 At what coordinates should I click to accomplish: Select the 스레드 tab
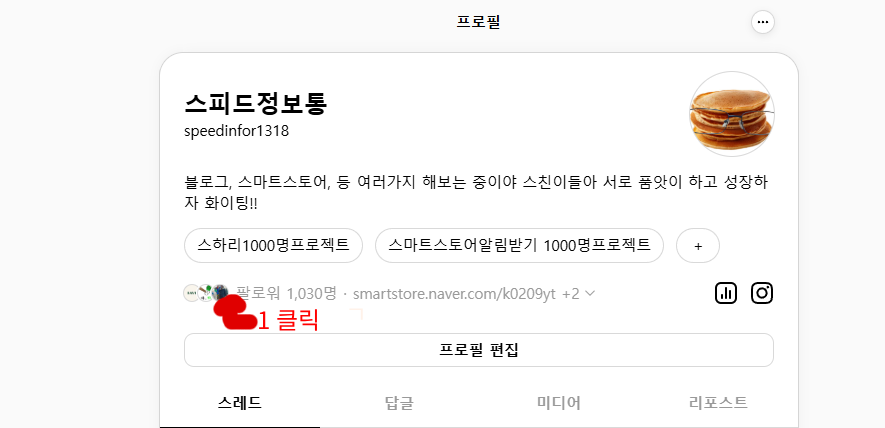click(x=240, y=403)
